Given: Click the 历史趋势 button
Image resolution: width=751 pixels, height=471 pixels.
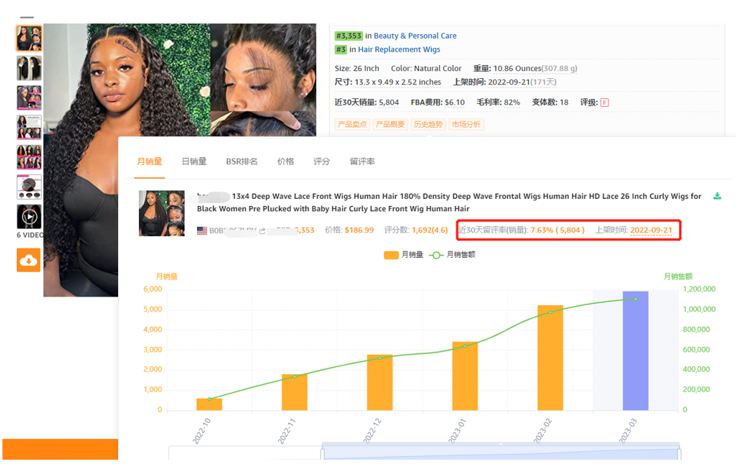Looking at the screenshot, I should [428, 125].
